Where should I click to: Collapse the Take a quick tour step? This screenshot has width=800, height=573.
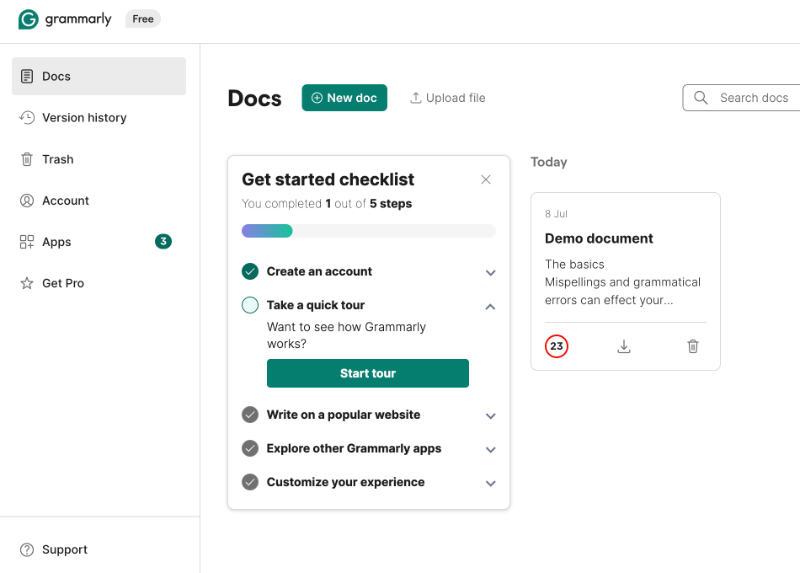(490, 307)
